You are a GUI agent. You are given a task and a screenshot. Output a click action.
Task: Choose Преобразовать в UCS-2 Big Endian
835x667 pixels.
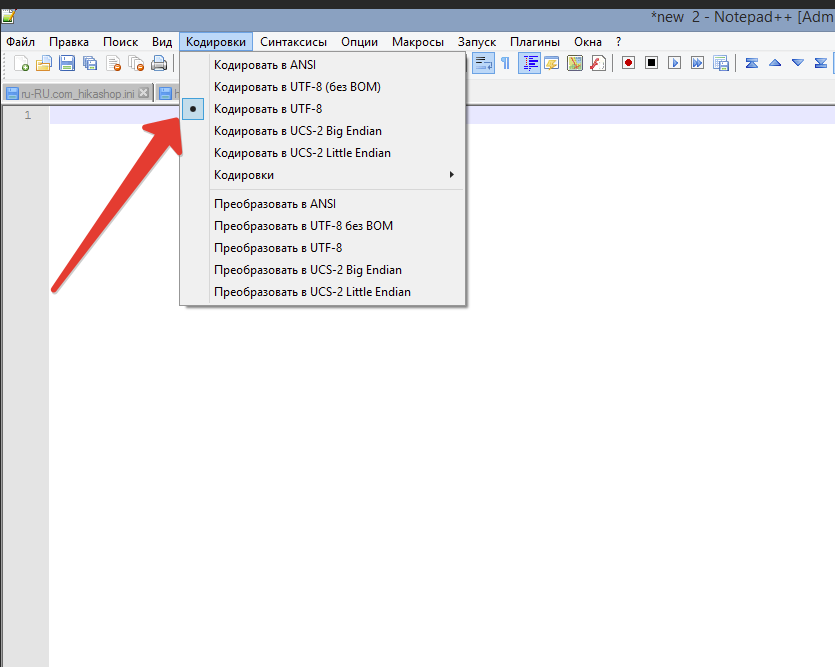[x=323, y=270]
